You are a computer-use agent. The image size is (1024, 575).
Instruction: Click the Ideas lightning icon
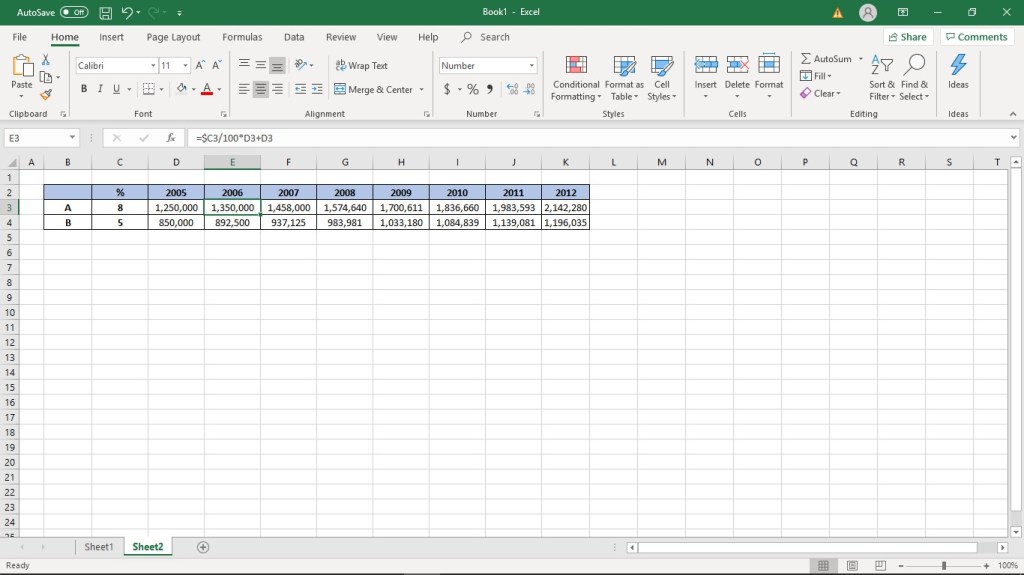[x=958, y=71]
